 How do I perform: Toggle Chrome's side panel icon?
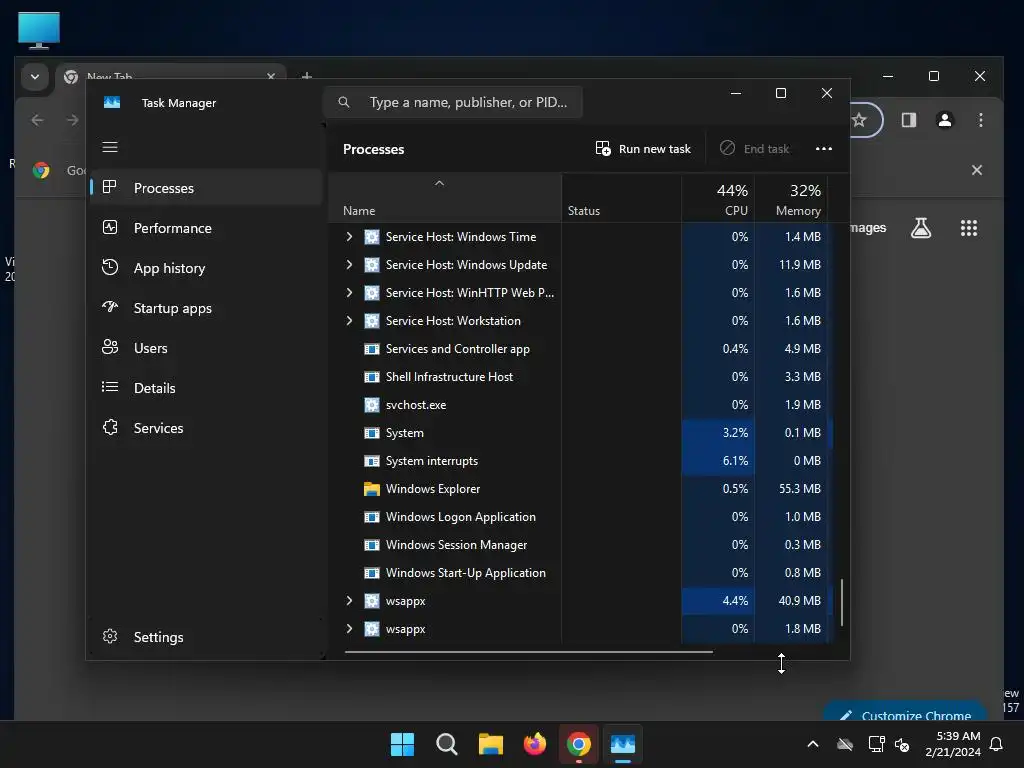click(x=908, y=120)
